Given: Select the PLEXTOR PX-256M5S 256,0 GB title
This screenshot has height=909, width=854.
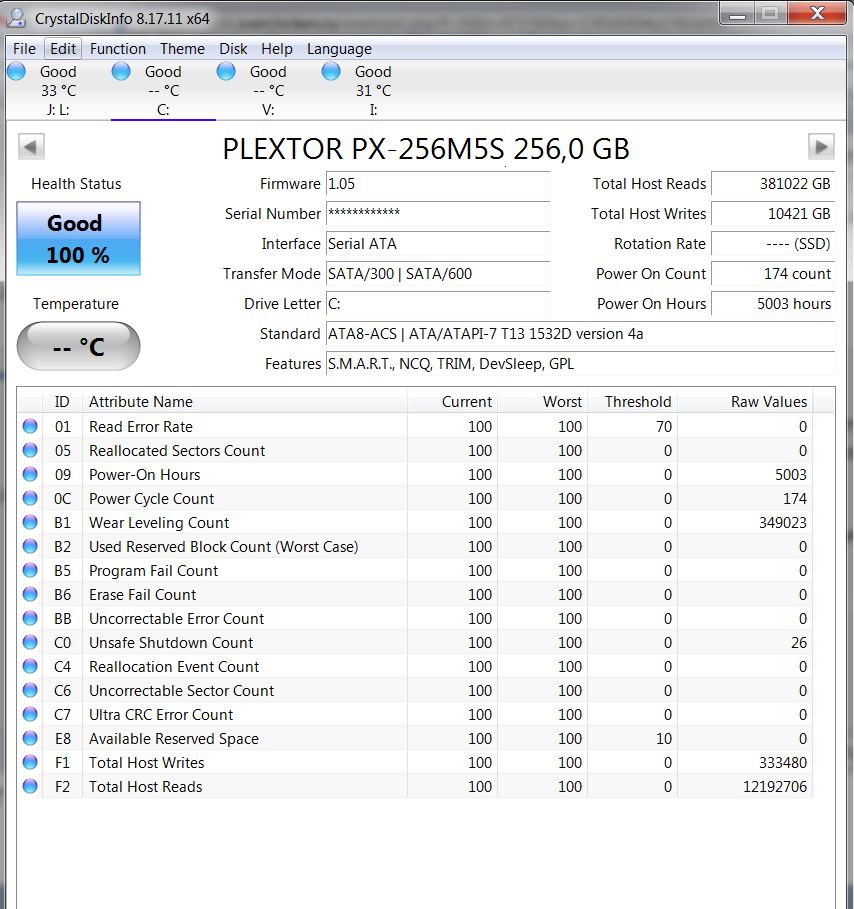Looking at the screenshot, I should coord(426,149).
